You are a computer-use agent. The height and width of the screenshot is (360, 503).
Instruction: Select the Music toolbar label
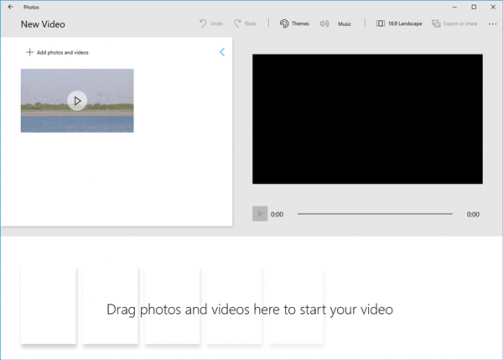click(x=344, y=24)
